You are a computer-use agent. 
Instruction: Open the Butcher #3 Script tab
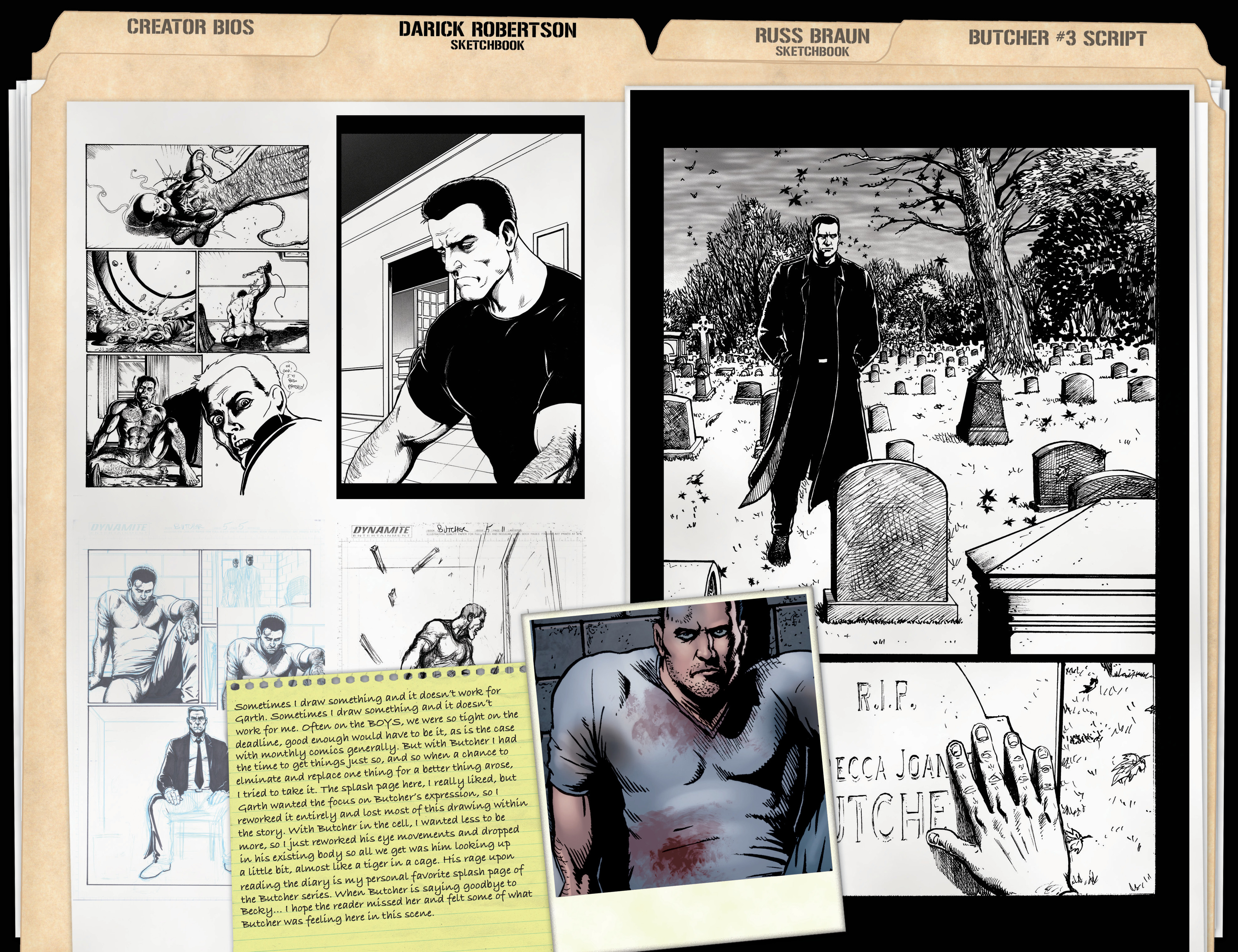tap(1057, 38)
